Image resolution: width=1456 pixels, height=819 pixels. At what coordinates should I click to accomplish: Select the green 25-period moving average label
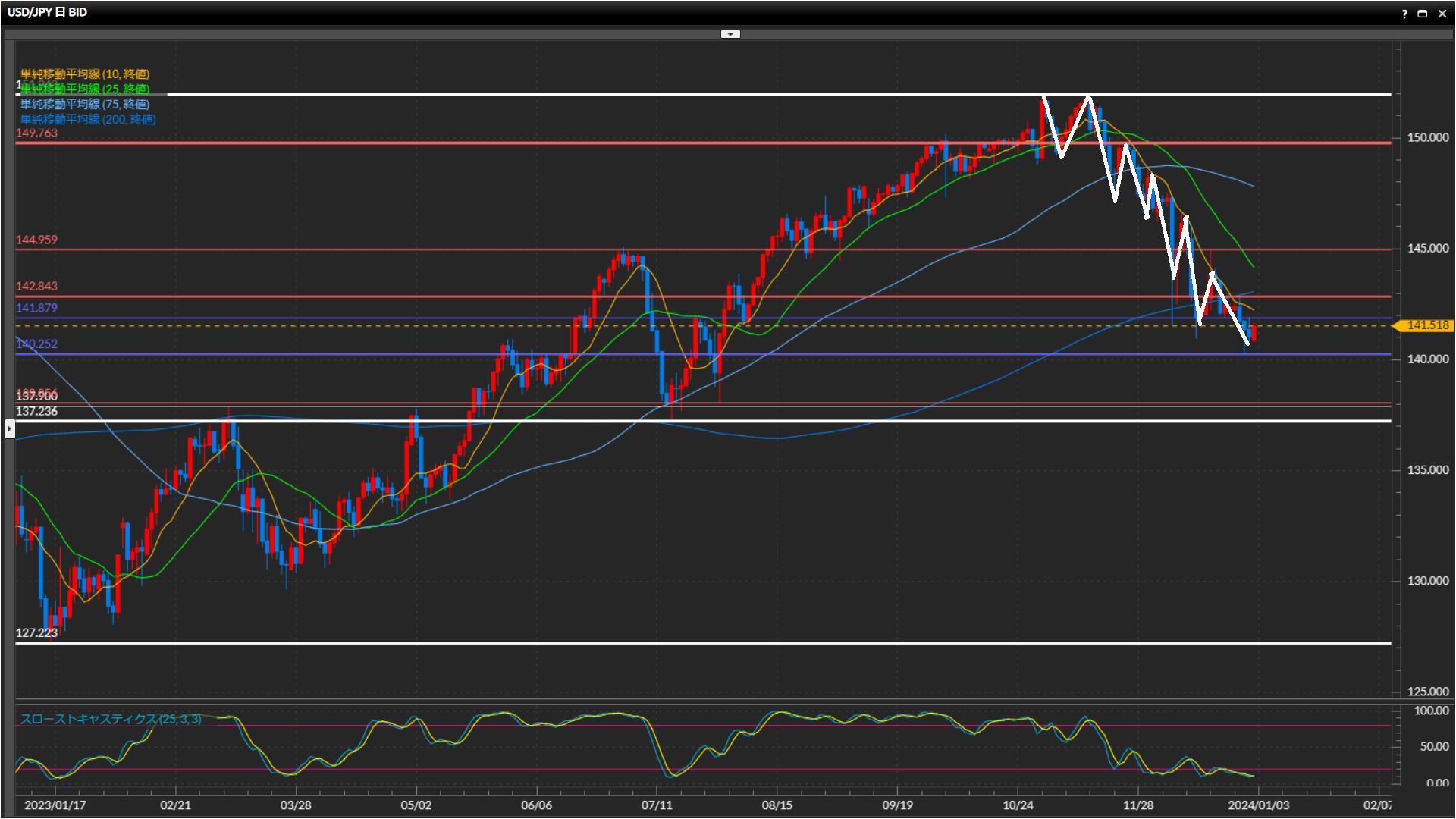tap(84, 89)
